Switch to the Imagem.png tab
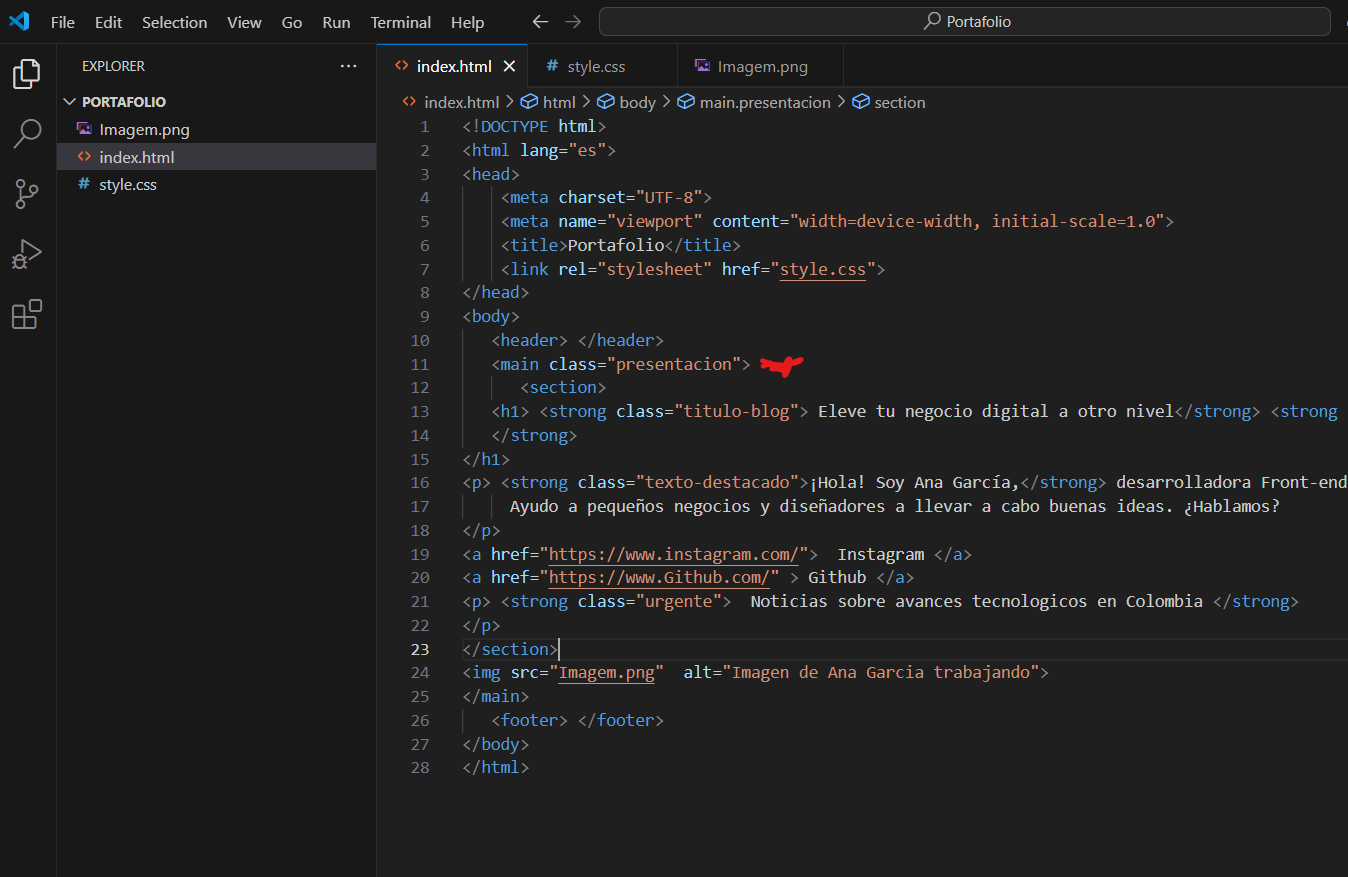Screen dimensions: 1348x877 (x=761, y=67)
